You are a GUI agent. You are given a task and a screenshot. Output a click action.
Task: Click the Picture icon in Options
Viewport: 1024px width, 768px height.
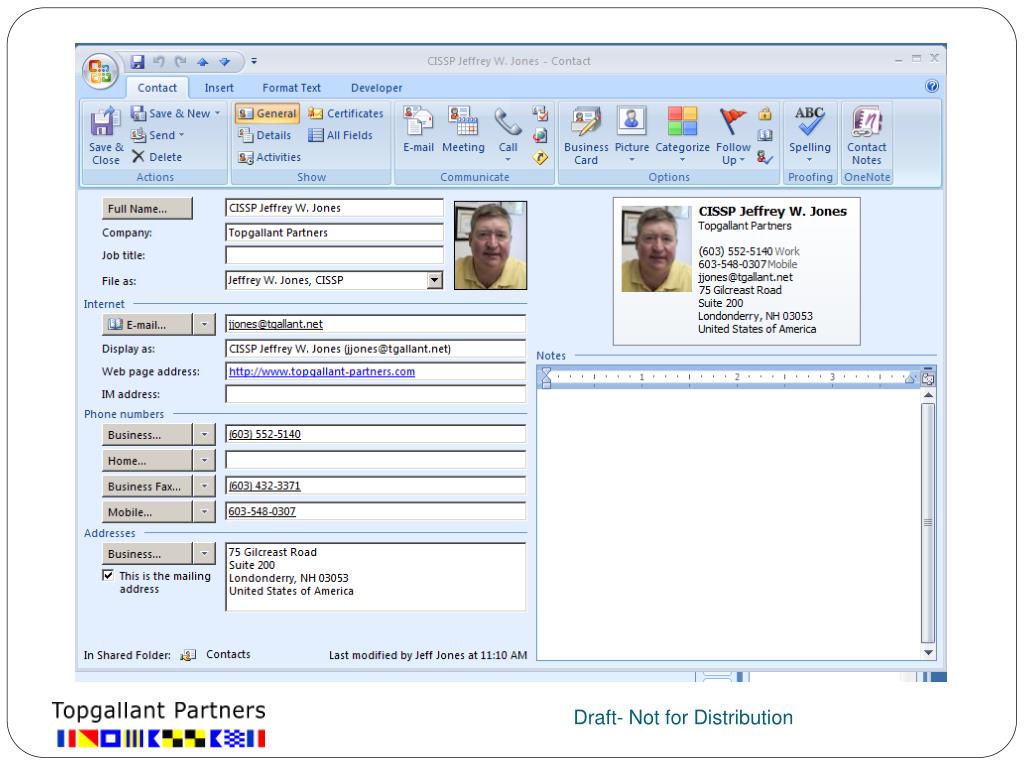click(x=632, y=135)
